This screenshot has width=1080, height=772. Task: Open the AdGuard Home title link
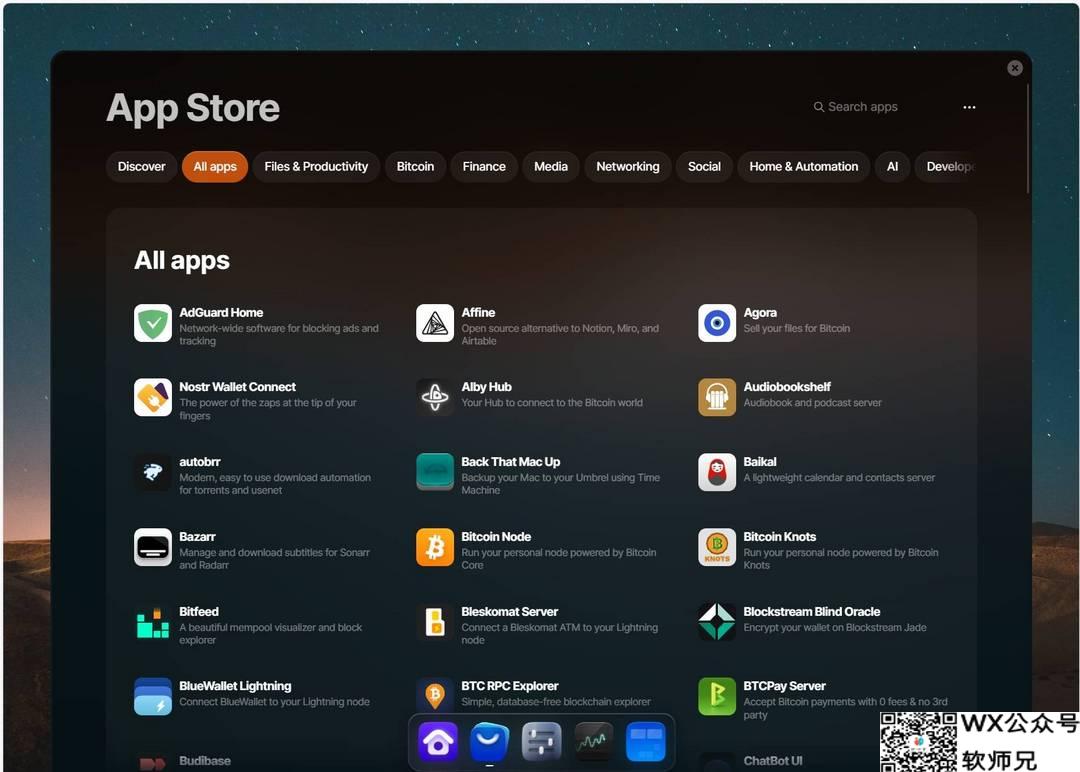pyautogui.click(x=221, y=313)
